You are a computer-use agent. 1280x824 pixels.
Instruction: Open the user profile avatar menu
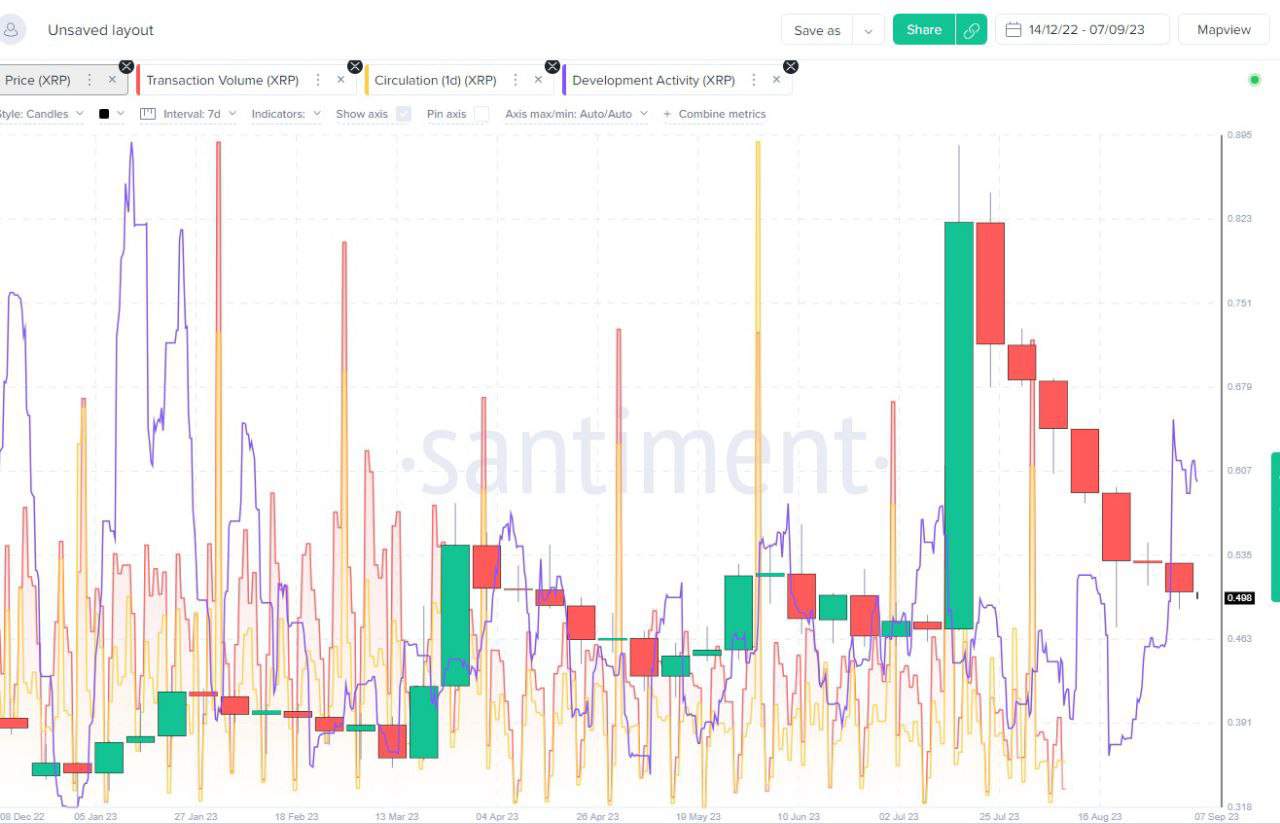(x=11, y=29)
